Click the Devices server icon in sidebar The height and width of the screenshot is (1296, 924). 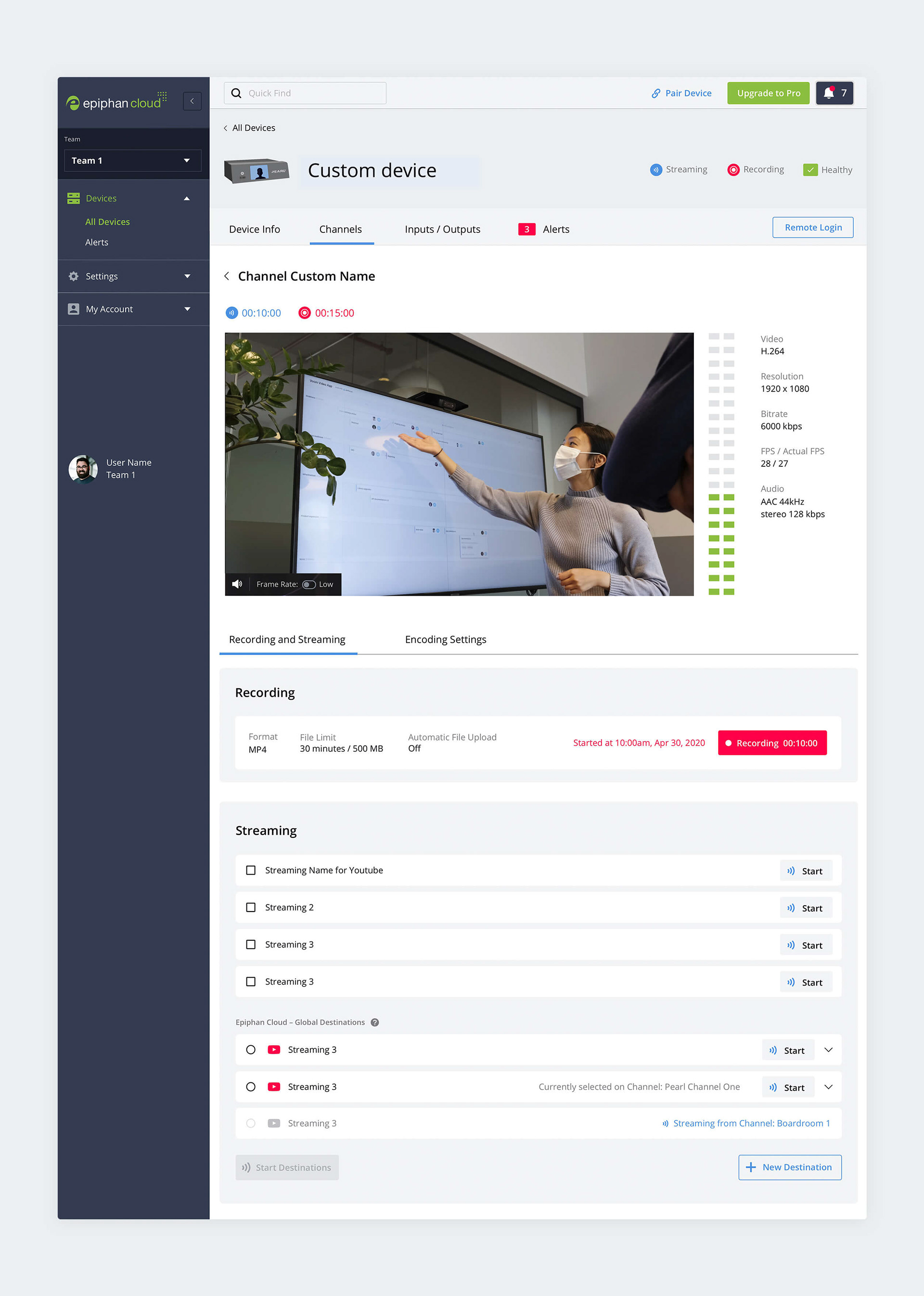tap(74, 198)
